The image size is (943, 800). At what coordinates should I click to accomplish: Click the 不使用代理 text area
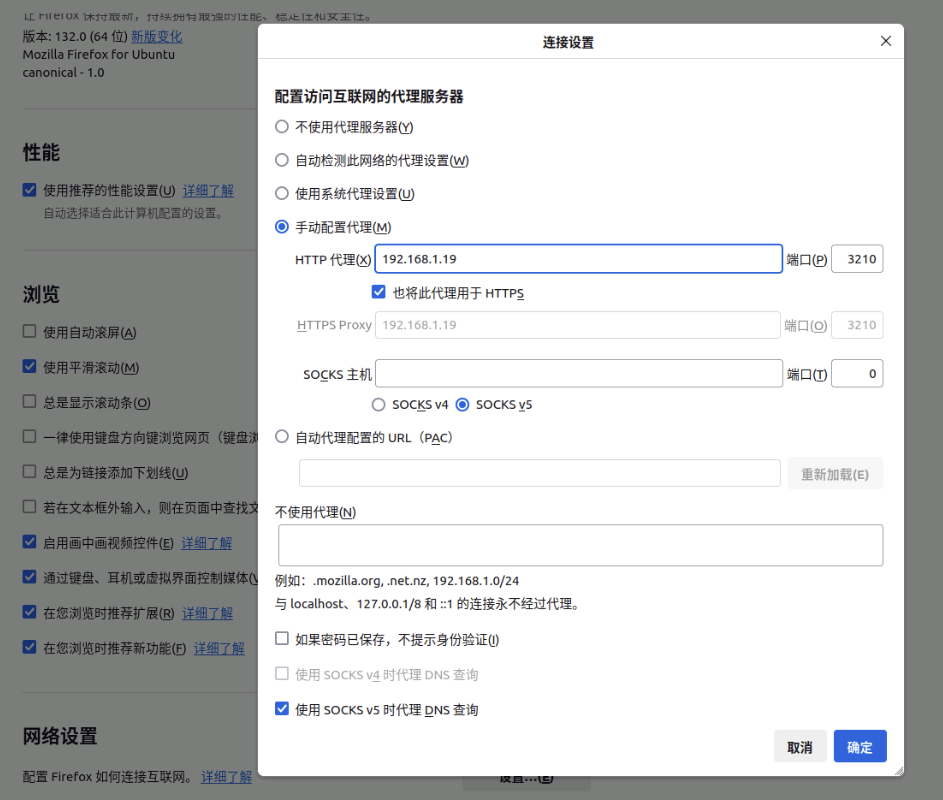pos(580,545)
